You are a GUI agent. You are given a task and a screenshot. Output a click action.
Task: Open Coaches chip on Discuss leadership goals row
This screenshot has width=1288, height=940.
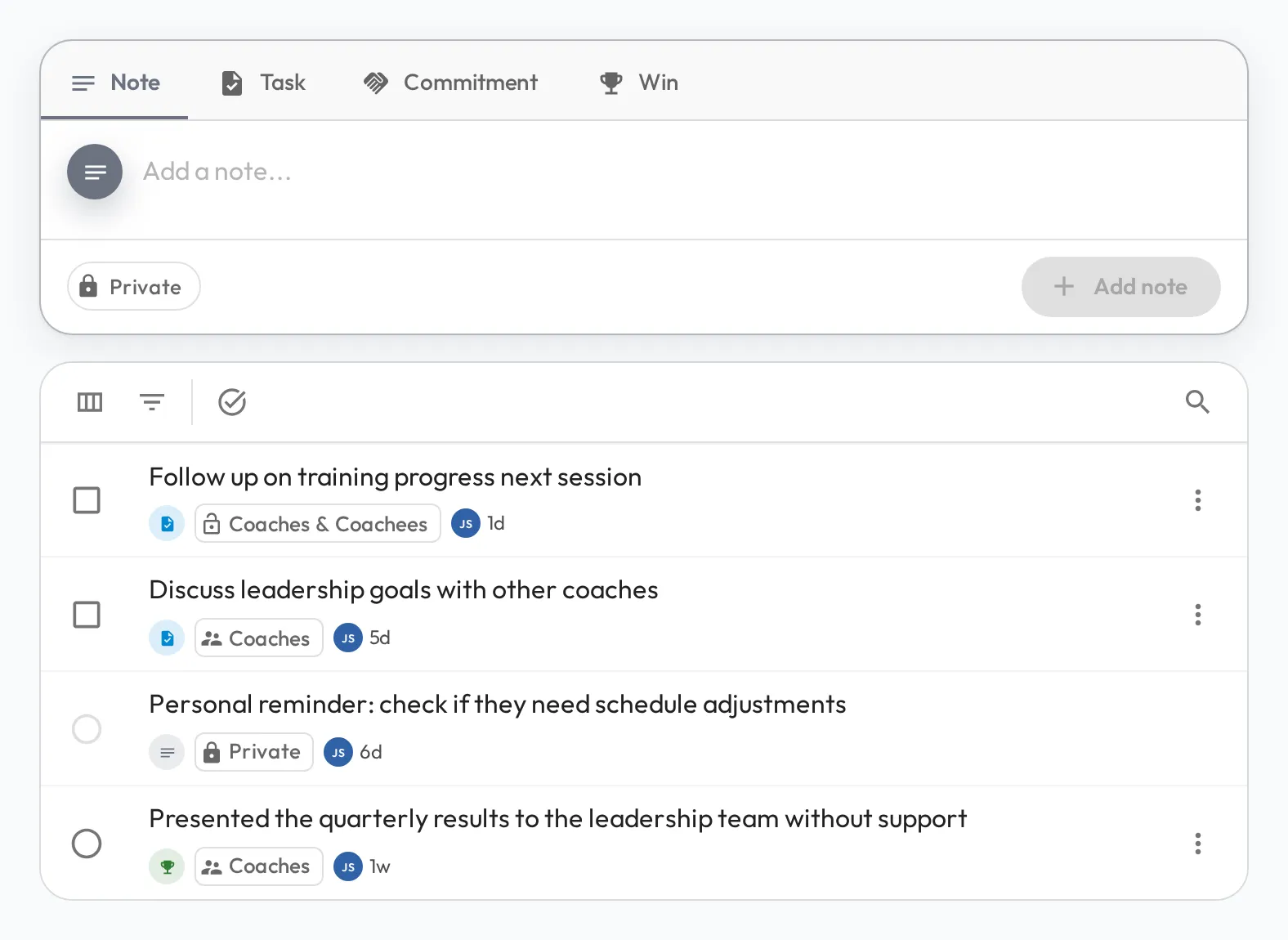[258, 638]
